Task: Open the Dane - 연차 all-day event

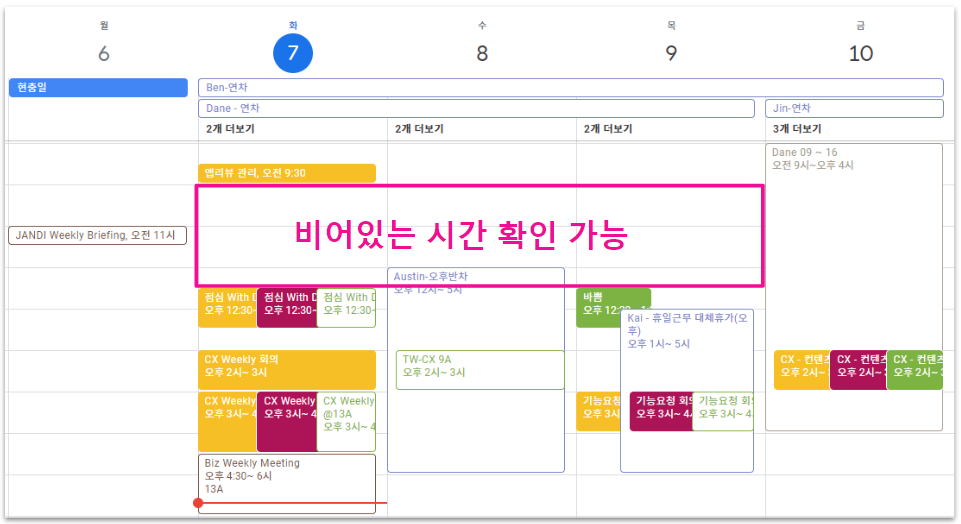Action: click(x=476, y=108)
